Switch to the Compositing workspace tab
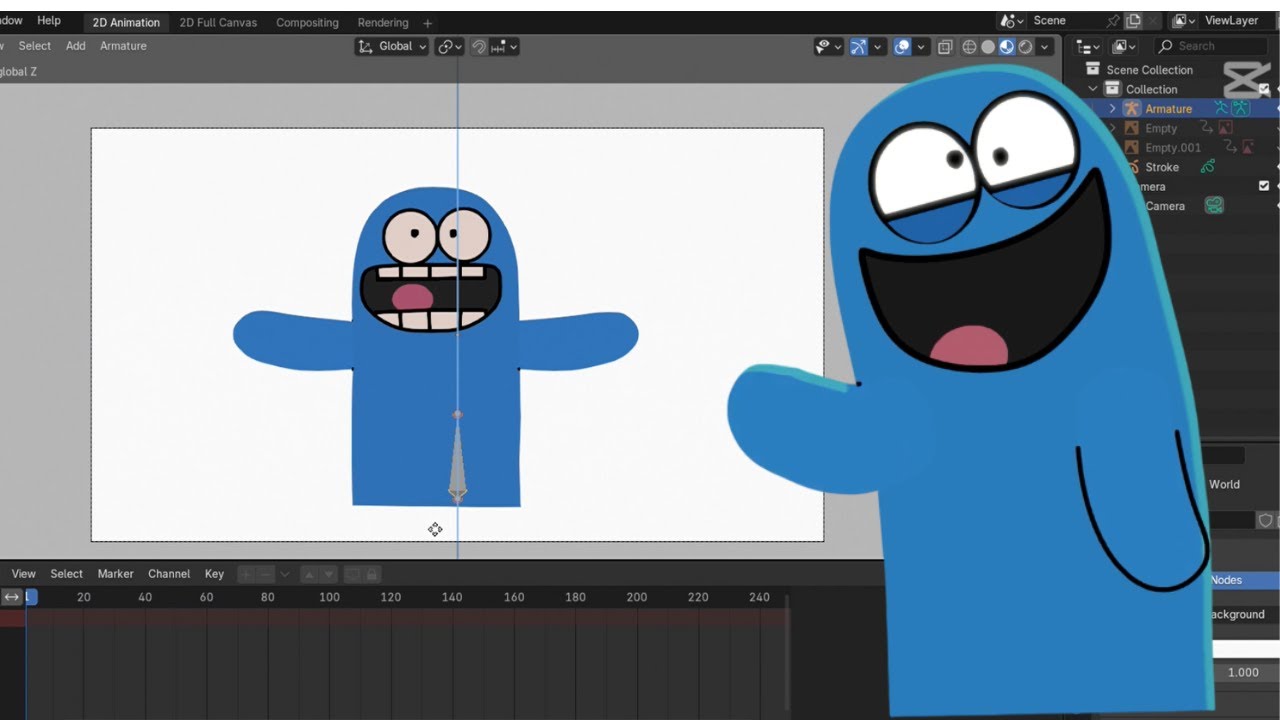Viewport: 1280px width, 720px height. 307,22
